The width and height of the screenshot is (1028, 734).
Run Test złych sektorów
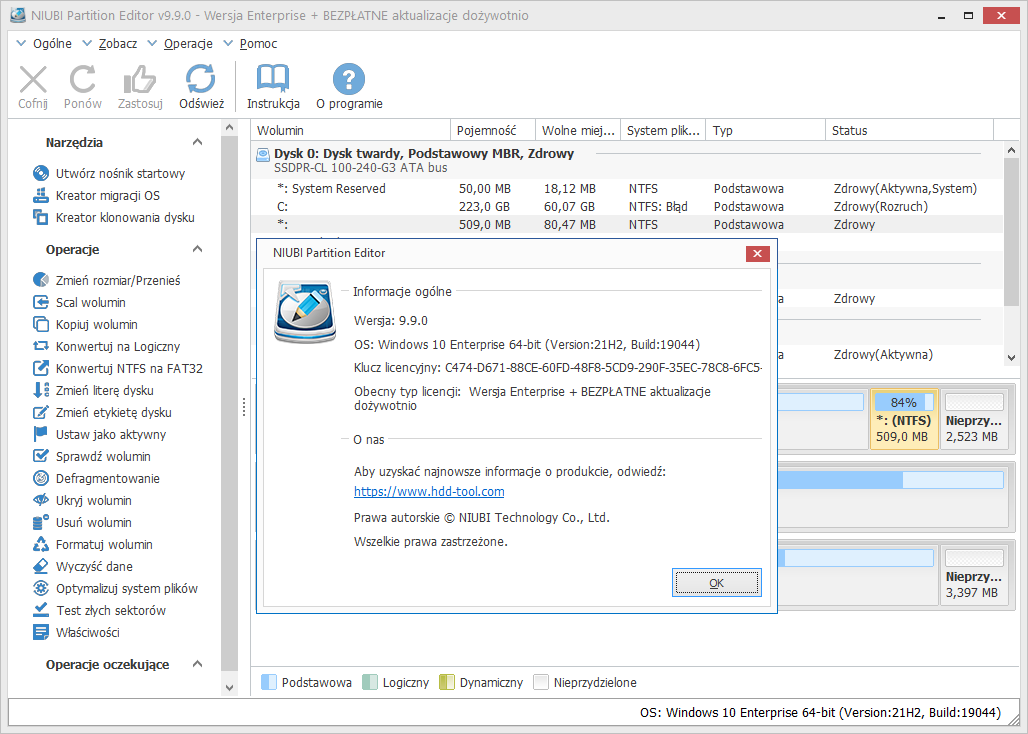[x=99, y=611]
